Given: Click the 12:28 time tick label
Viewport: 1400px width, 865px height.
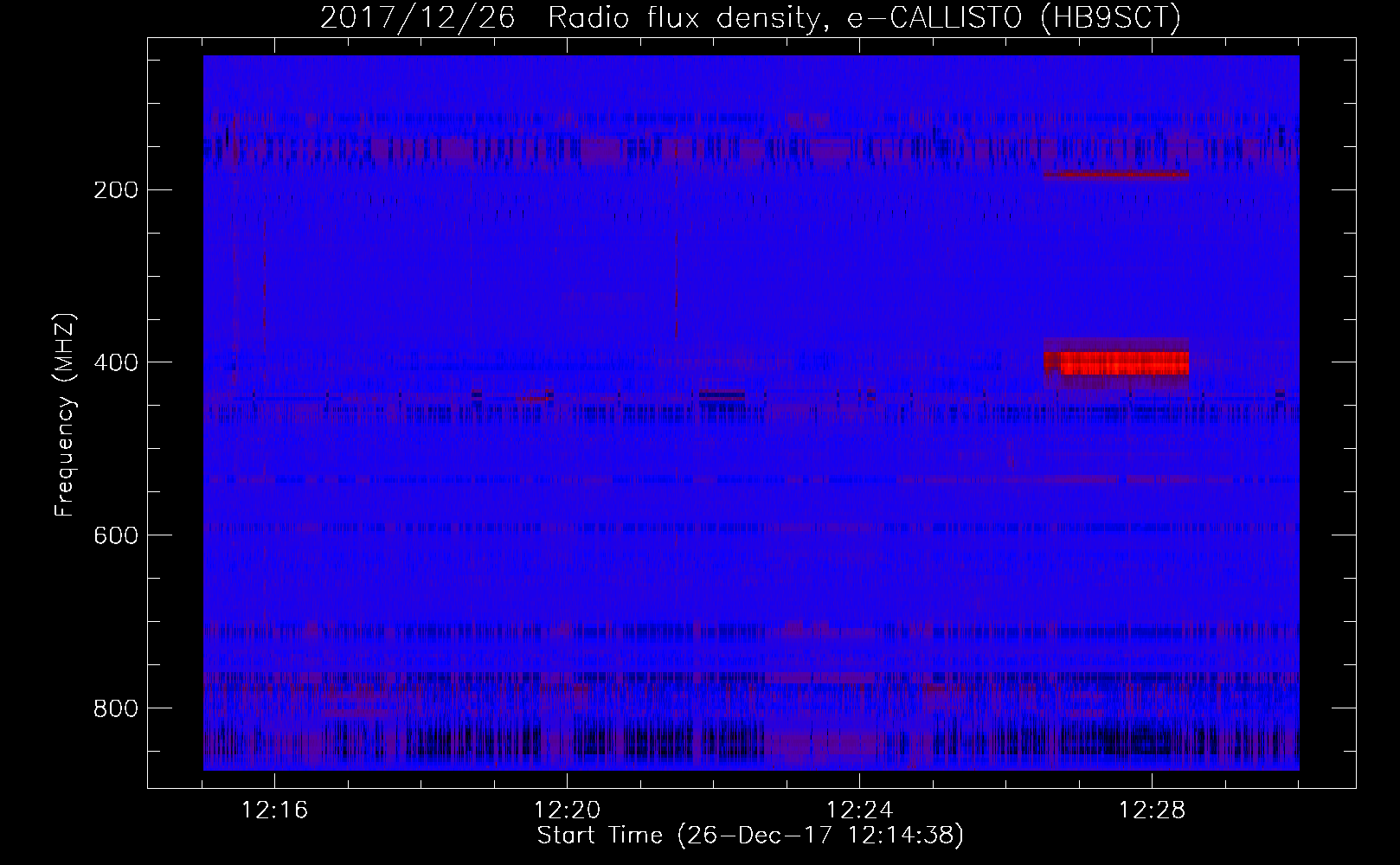Looking at the screenshot, I should pos(1153,811).
